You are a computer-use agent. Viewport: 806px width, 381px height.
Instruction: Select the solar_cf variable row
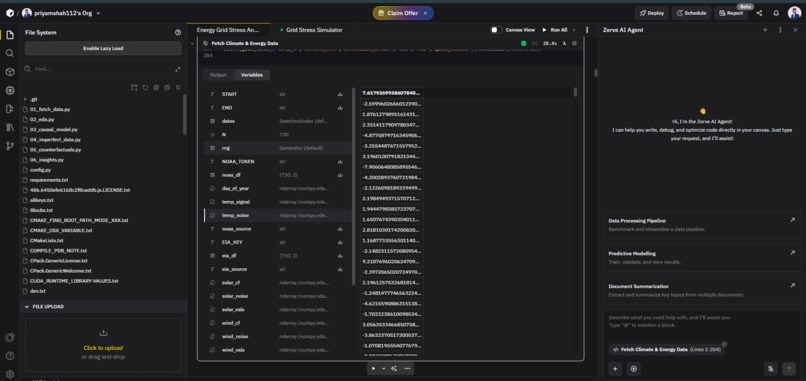click(x=278, y=282)
